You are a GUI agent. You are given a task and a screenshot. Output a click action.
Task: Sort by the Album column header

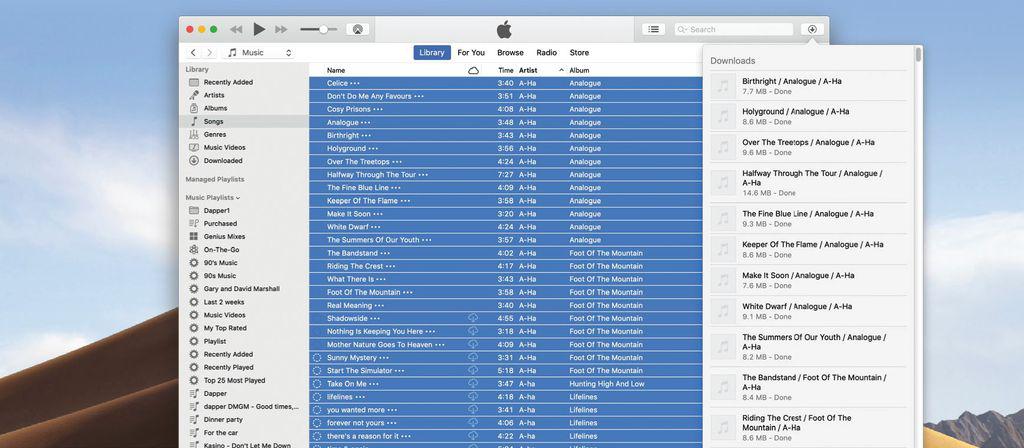tap(579, 70)
